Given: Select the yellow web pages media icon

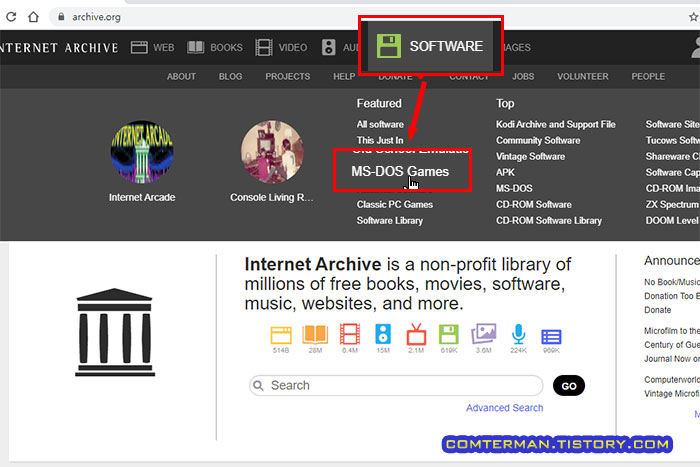Looking at the screenshot, I should coord(281,335).
